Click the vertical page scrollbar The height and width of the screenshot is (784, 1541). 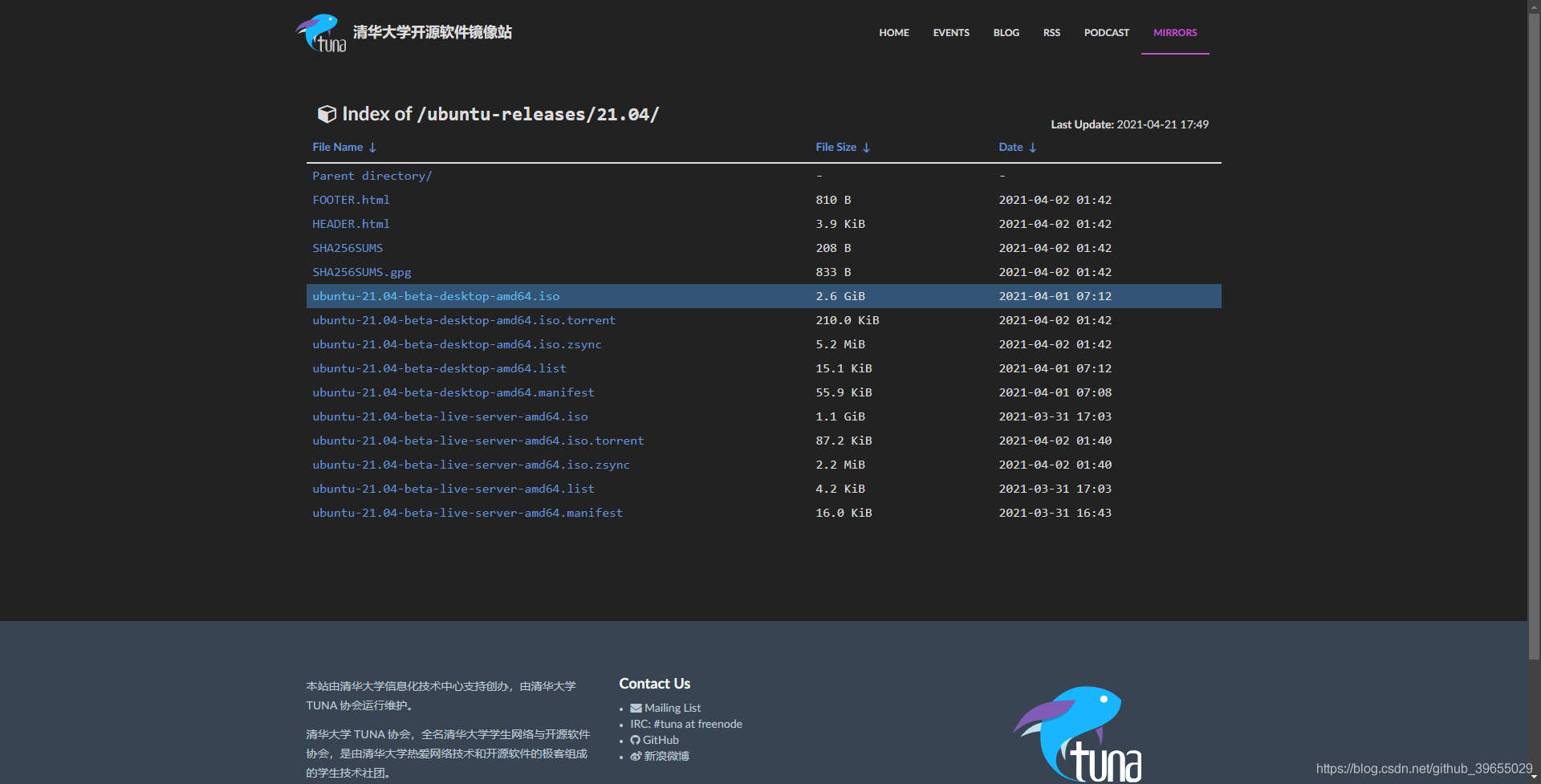(1534, 337)
